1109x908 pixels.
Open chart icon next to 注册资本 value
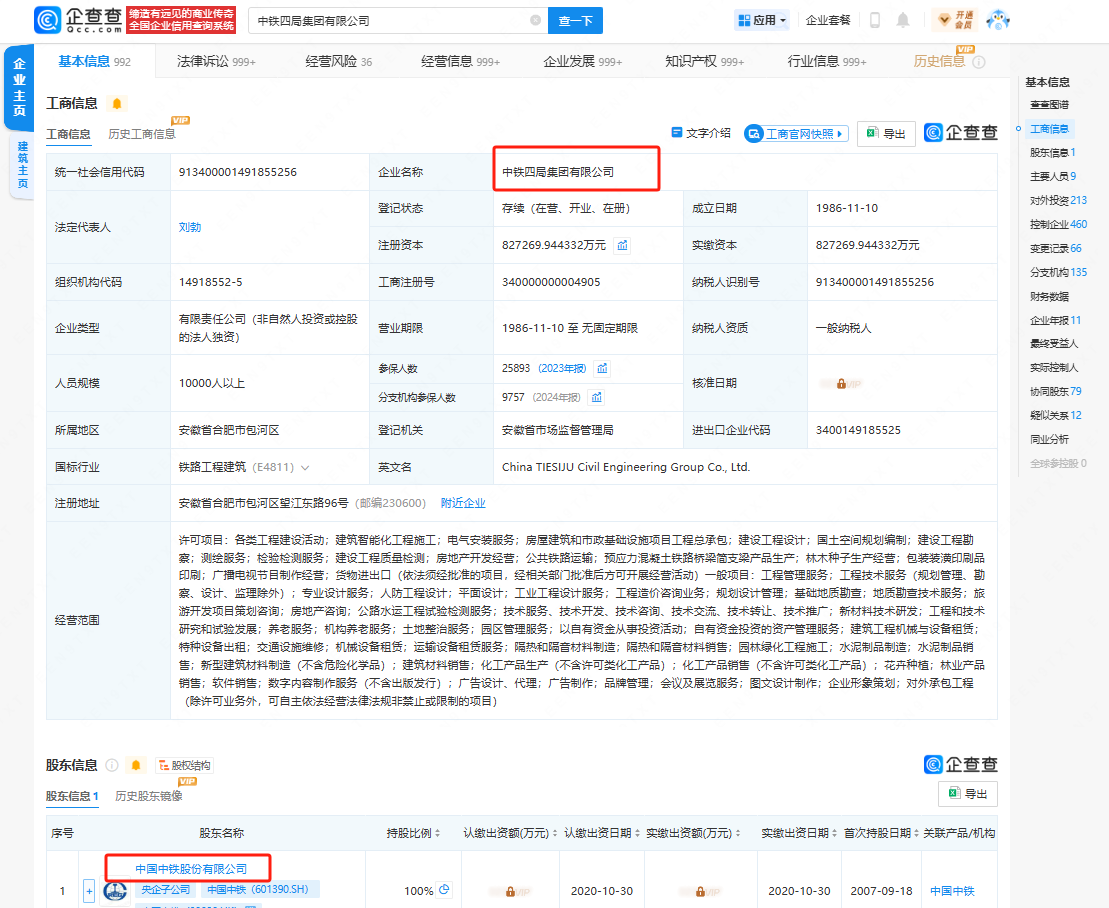pyautogui.click(x=622, y=245)
